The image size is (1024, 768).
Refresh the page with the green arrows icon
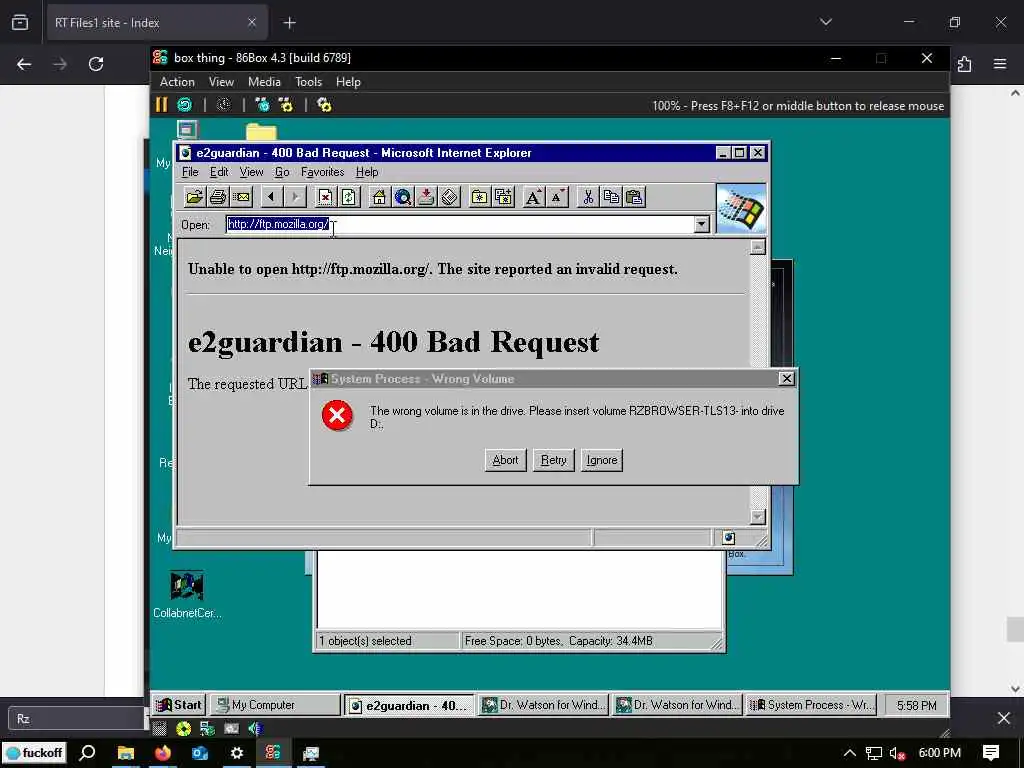(348, 197)
